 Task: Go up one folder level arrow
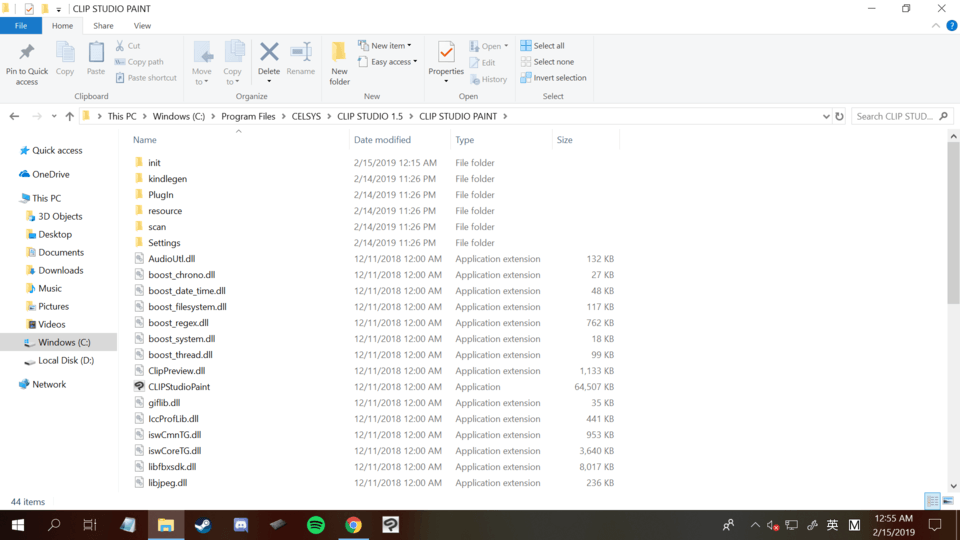(70, 116)
